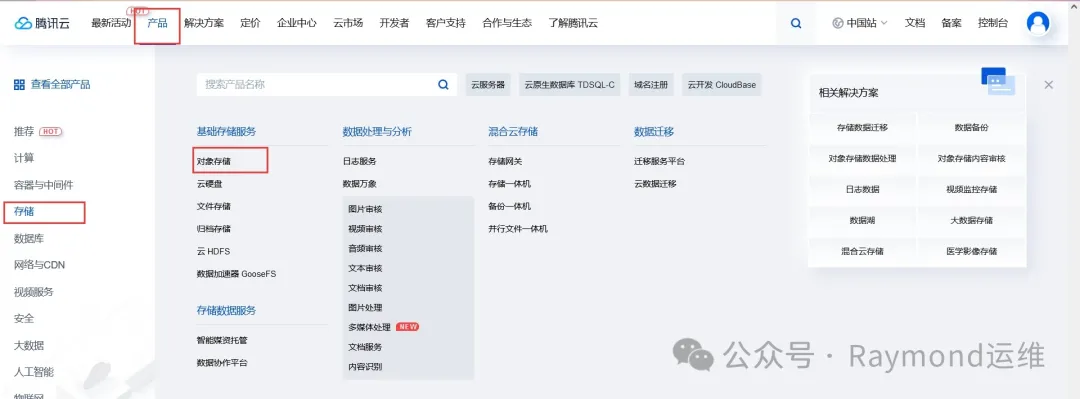Viewport: 1080px width, 399px height.
Task: Select the 视频服务 category
Action: 34,291
